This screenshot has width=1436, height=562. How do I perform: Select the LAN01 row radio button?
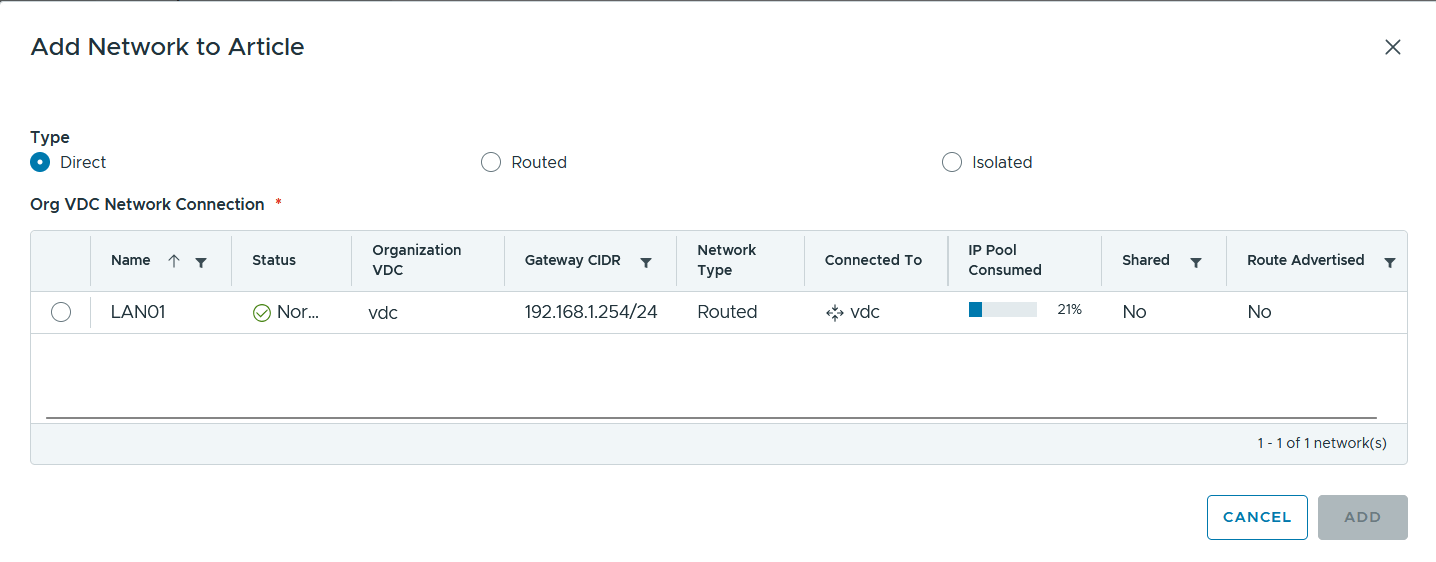pos(61,312)
